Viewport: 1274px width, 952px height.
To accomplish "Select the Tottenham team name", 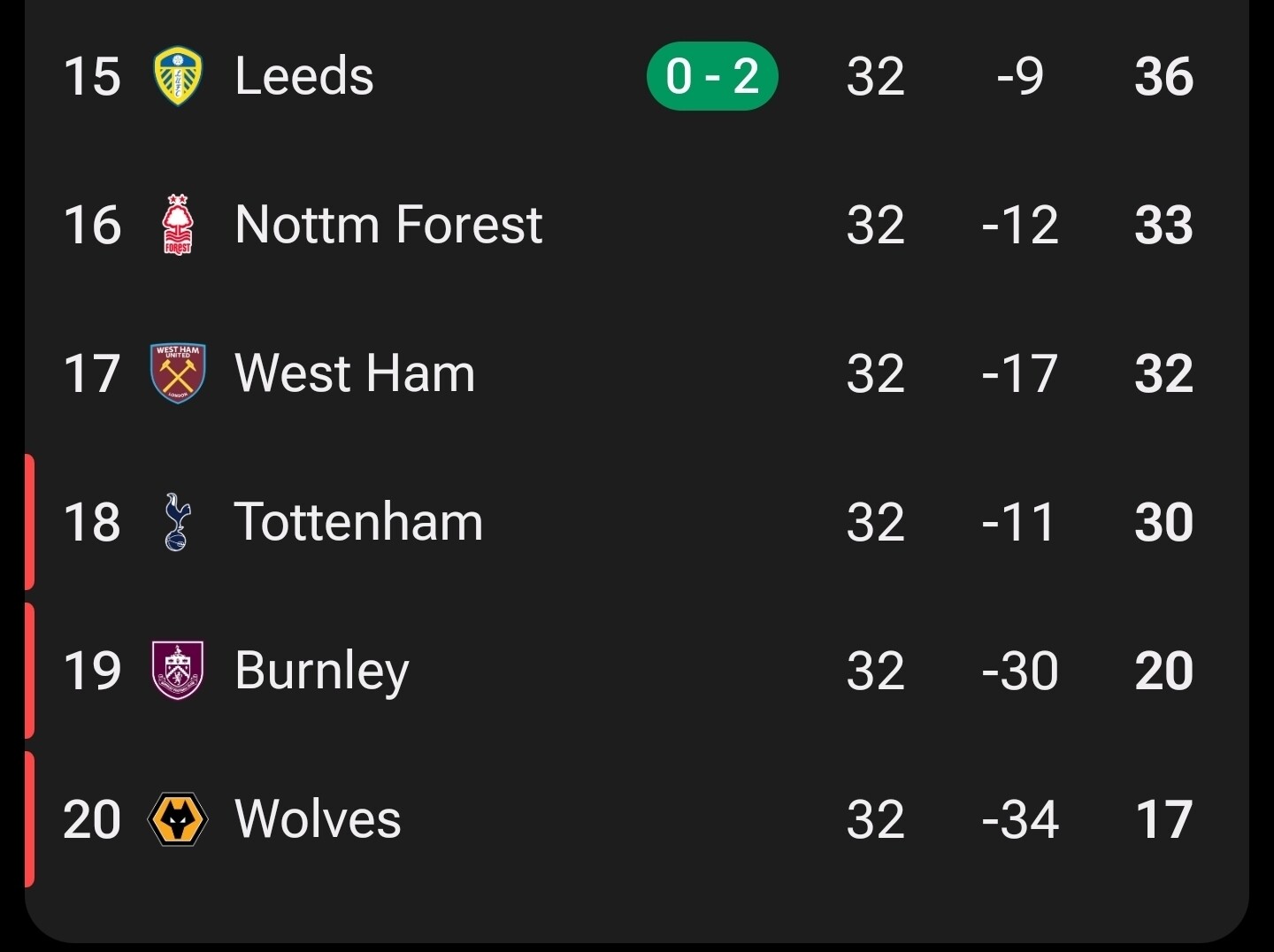I will coord(358,522).
